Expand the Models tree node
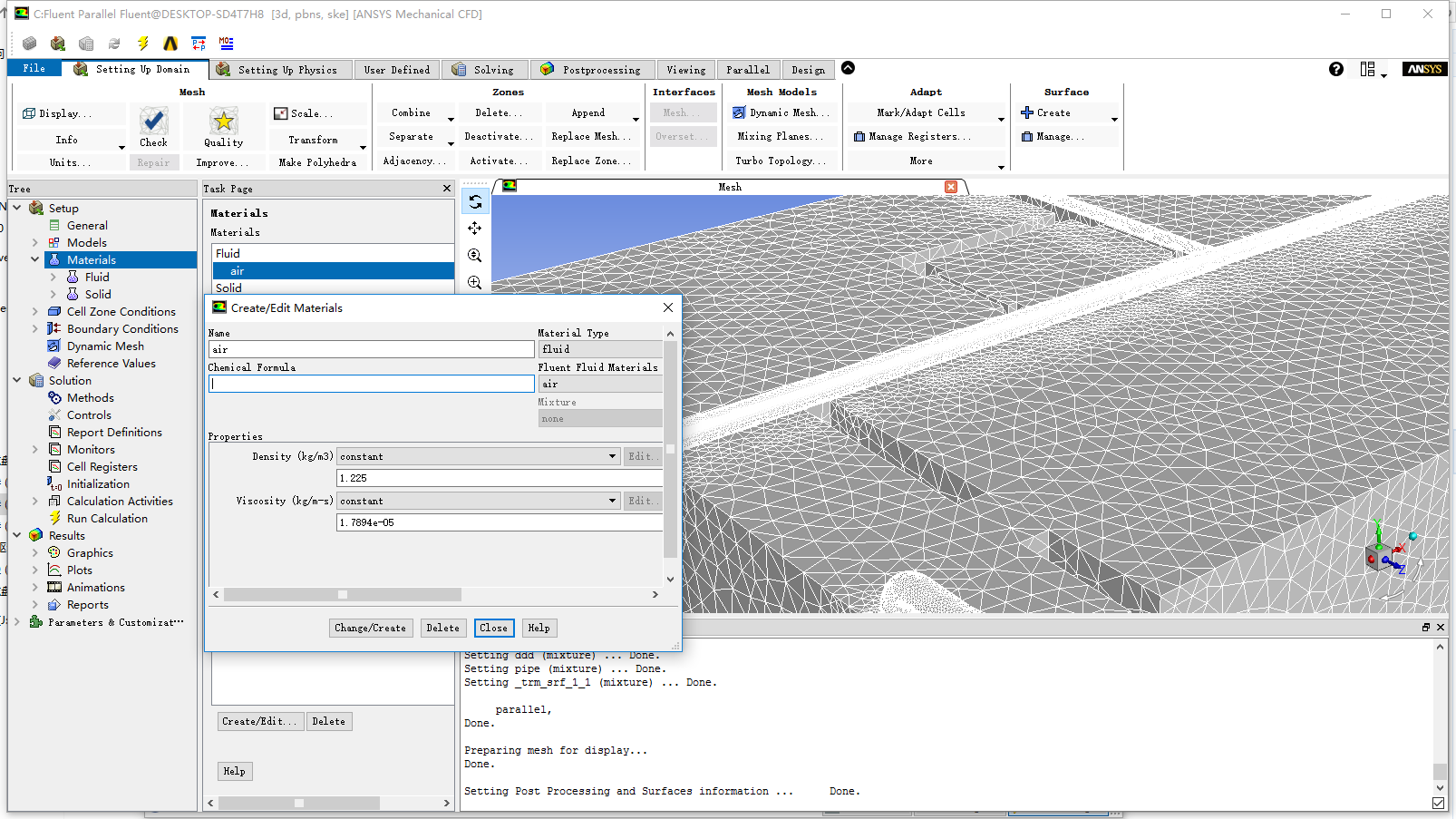 click(35, 242)
